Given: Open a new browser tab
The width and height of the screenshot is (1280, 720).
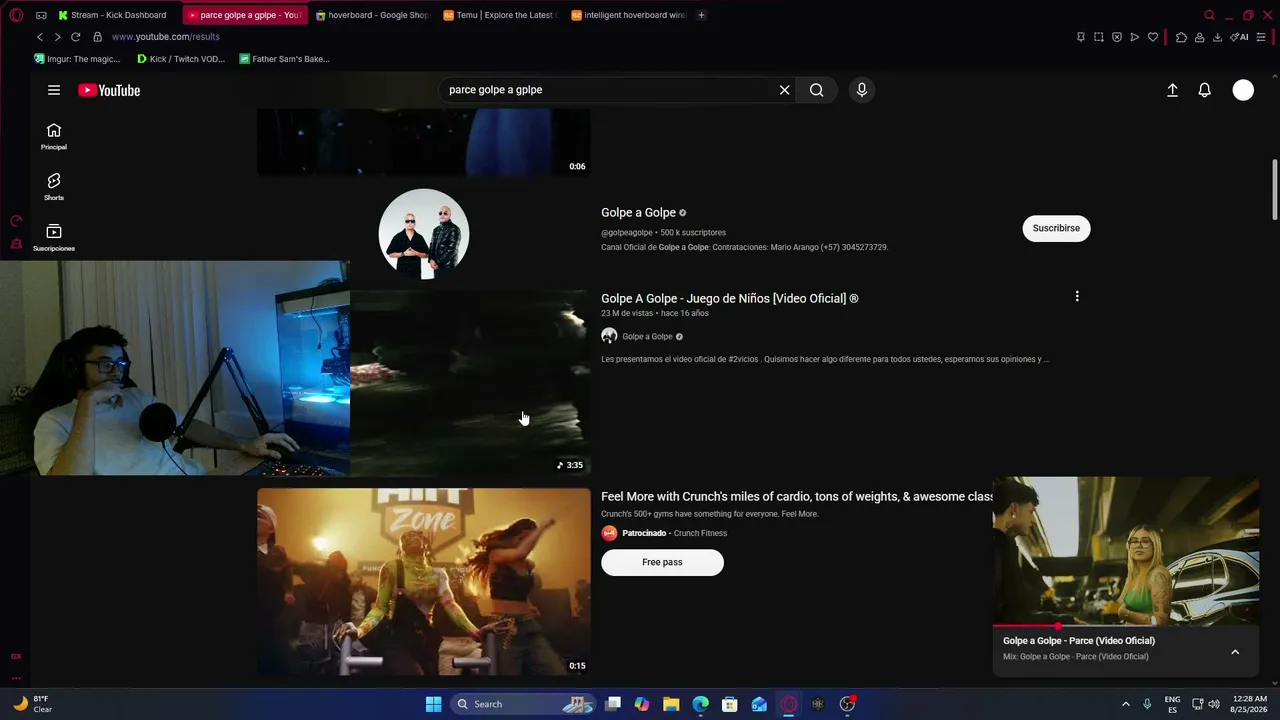Looking at the screenshot, I should click(x=701, y=15).
